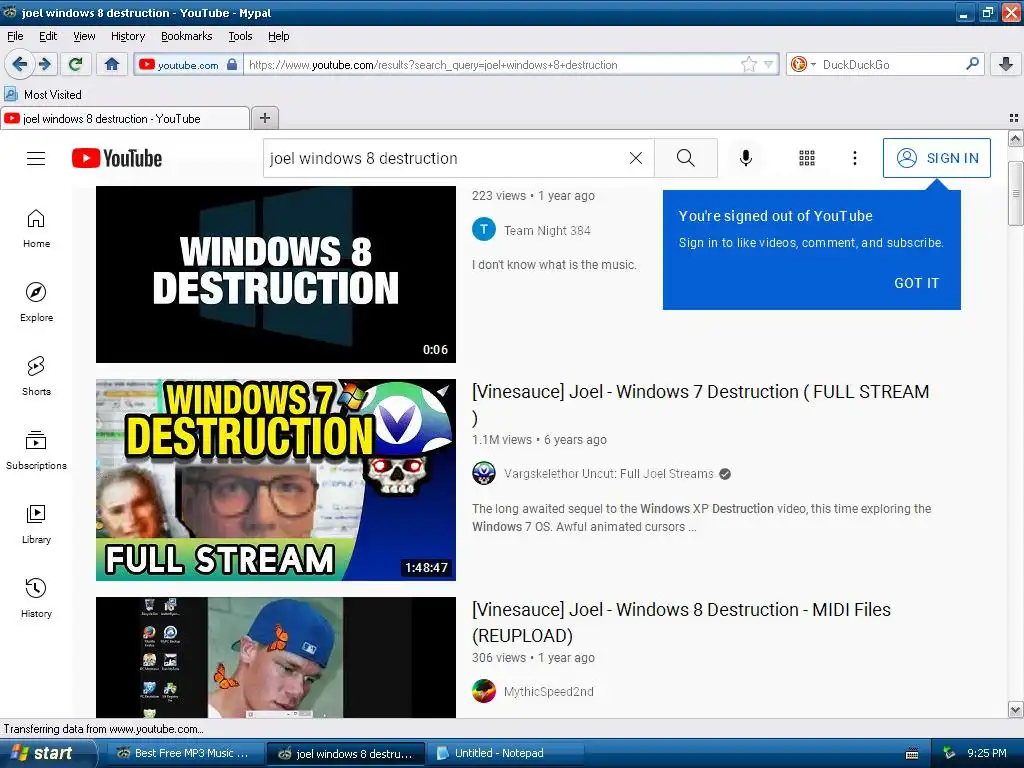Viewport: 1024px width, 768px height.
Task: Click the MIDI Files video thumbnail
Action: (x=276, y=657)
